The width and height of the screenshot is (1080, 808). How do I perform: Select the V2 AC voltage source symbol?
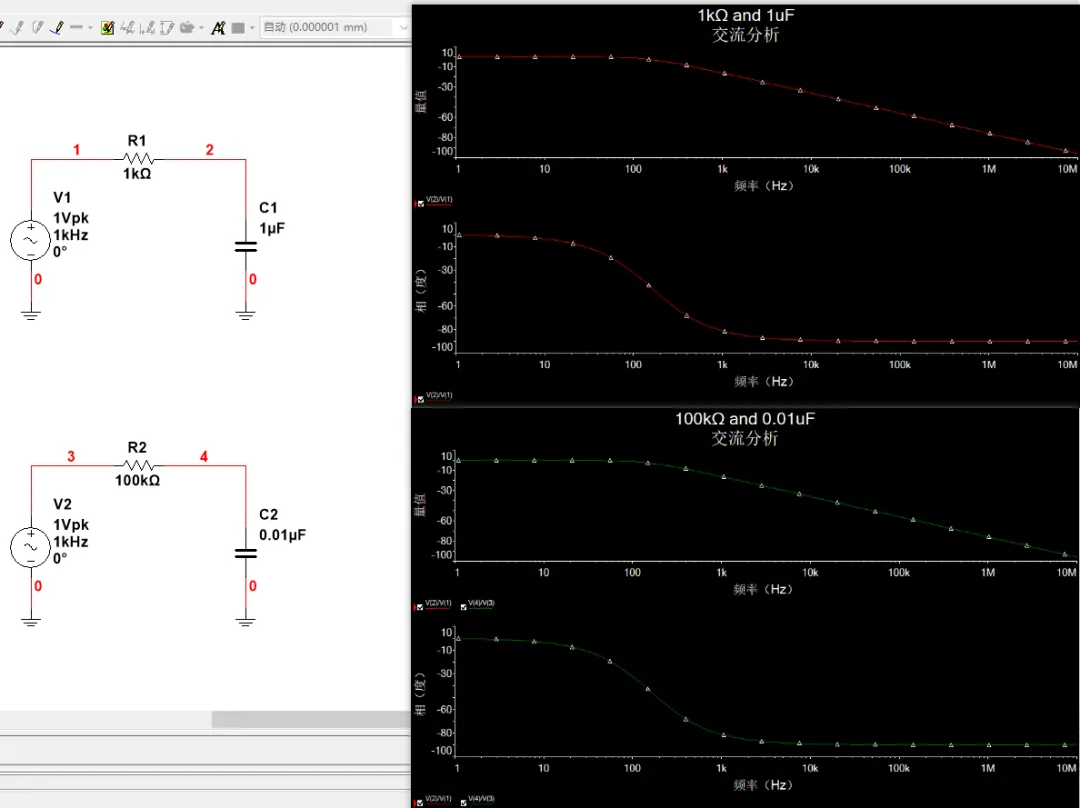click(30, 547)
